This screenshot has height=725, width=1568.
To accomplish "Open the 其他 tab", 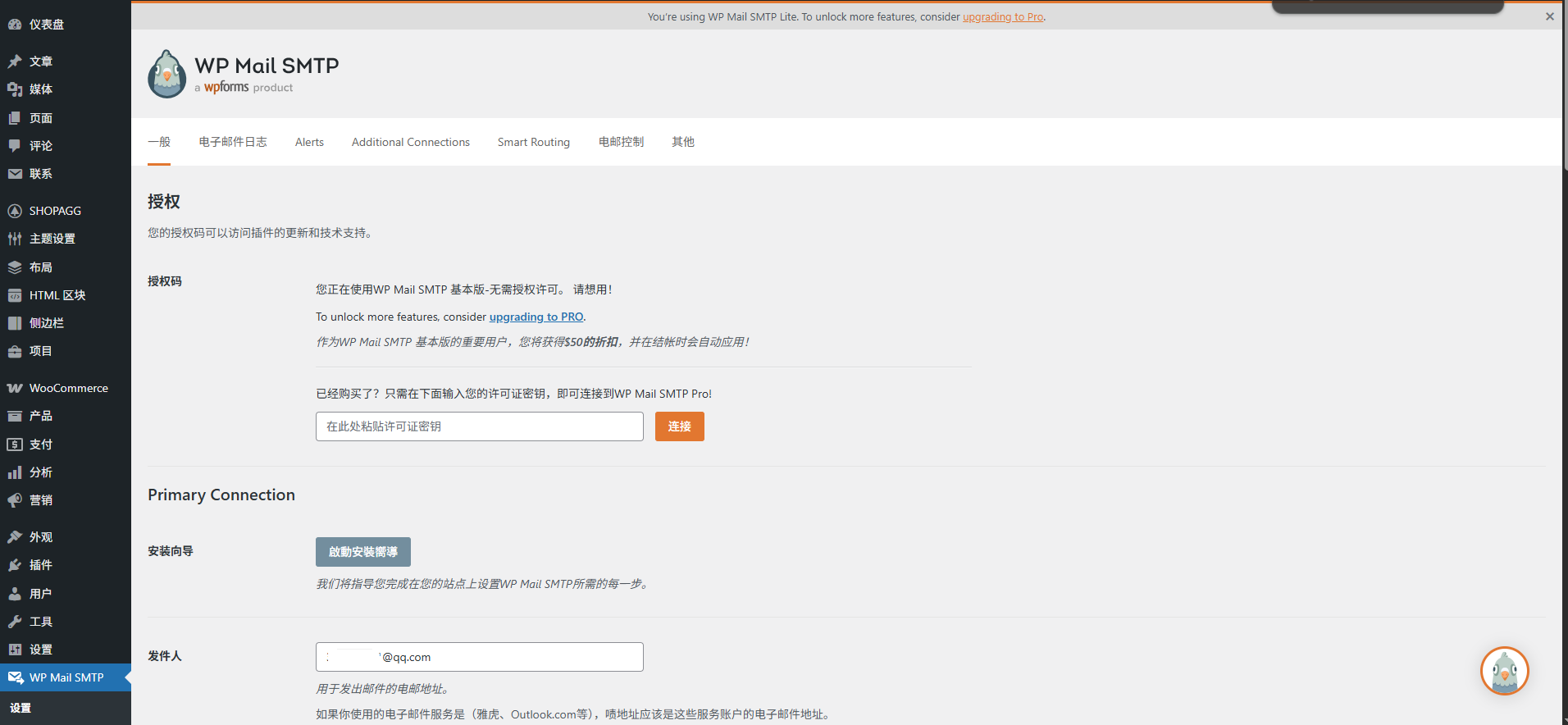I will tap(683, 142).
